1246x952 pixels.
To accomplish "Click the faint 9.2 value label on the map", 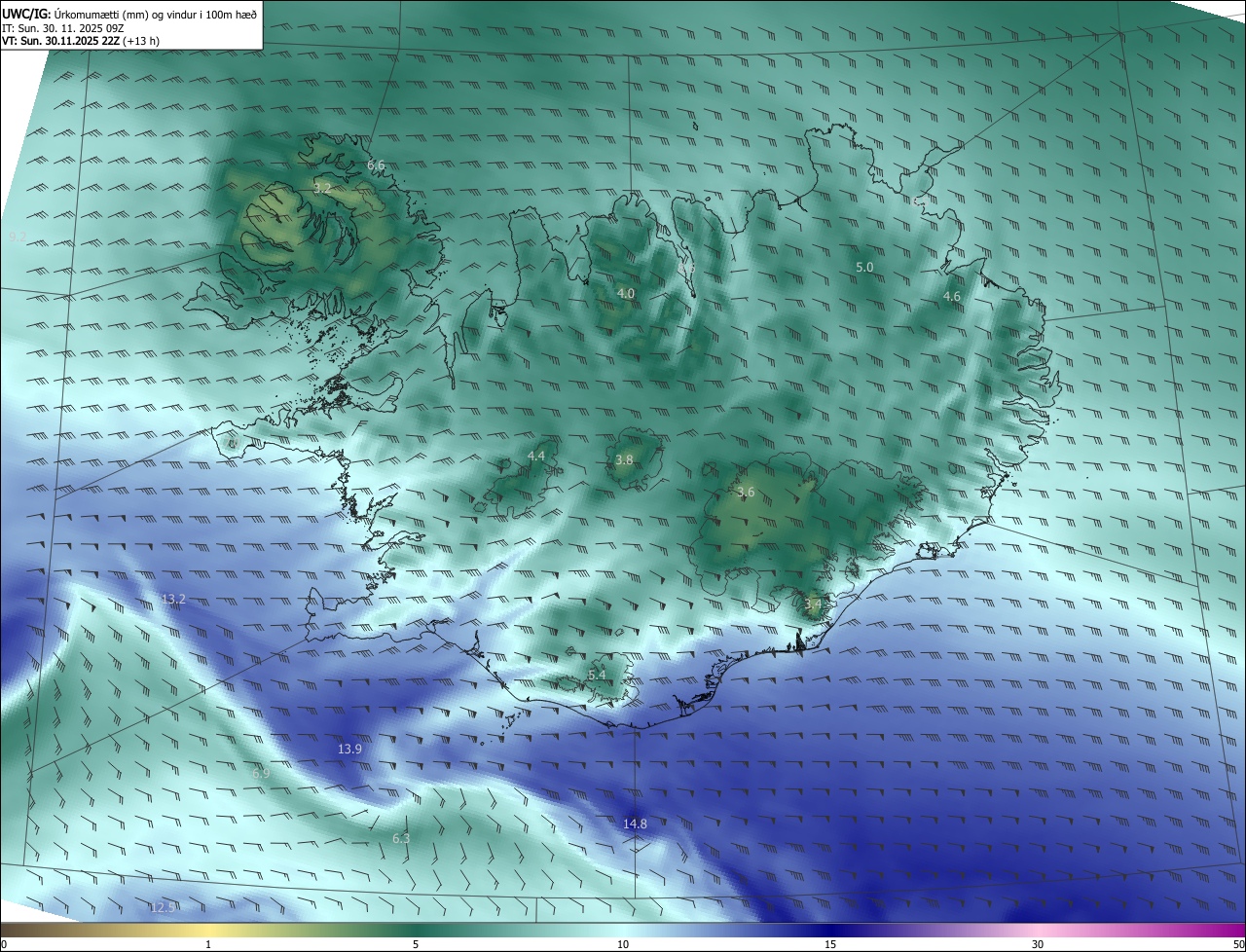I will click(x=18, y=237).
